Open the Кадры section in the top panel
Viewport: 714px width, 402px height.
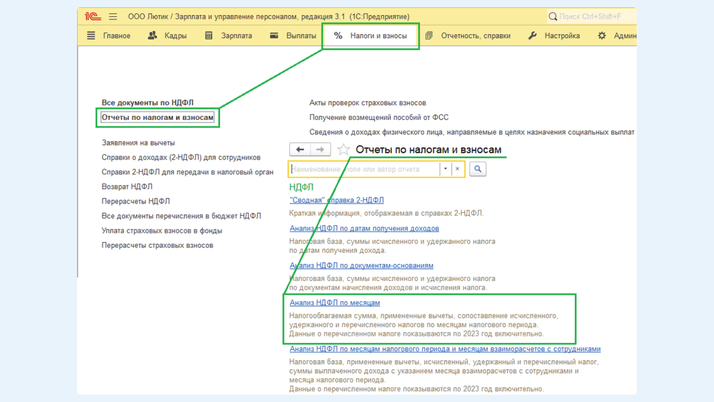coord(167,36)
